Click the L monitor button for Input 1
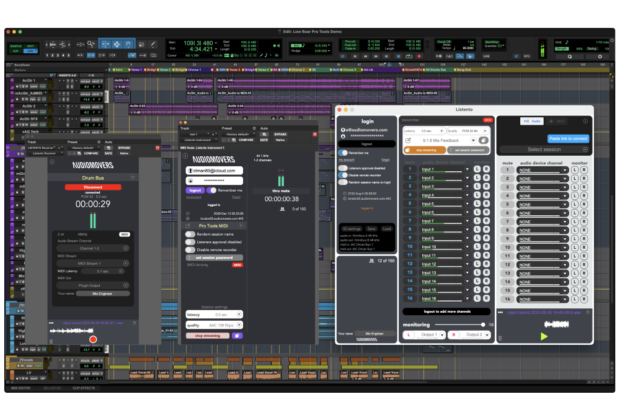Viewport: 620px width, 420px height. 476,171
